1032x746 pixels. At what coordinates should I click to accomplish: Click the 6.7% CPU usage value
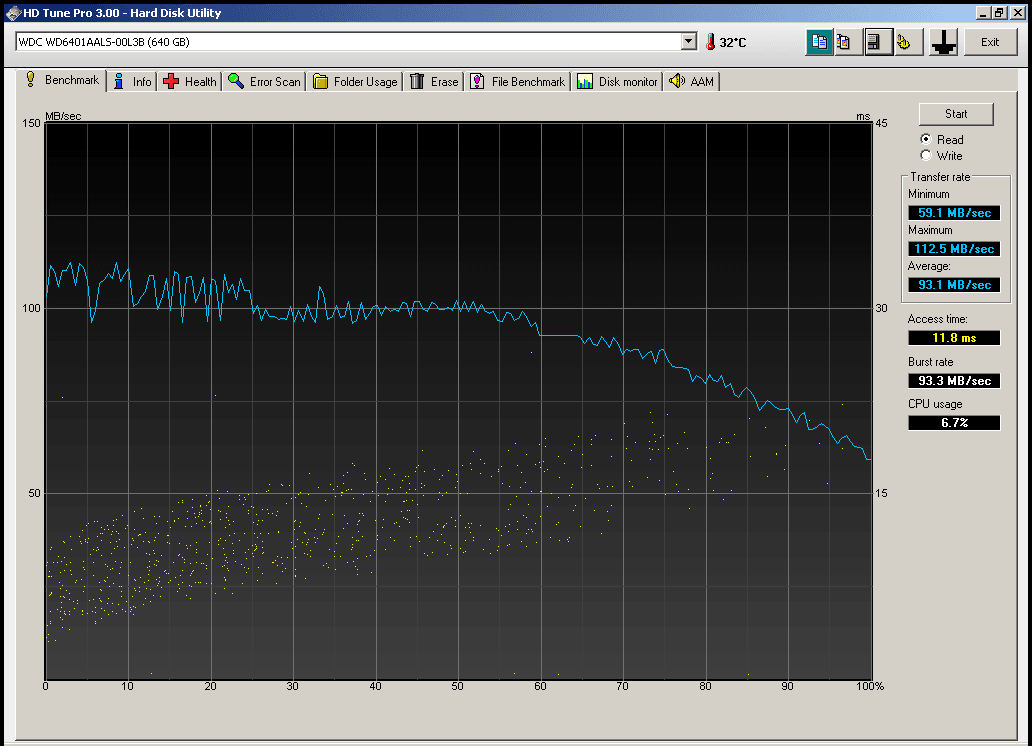(x=954, y=423)
